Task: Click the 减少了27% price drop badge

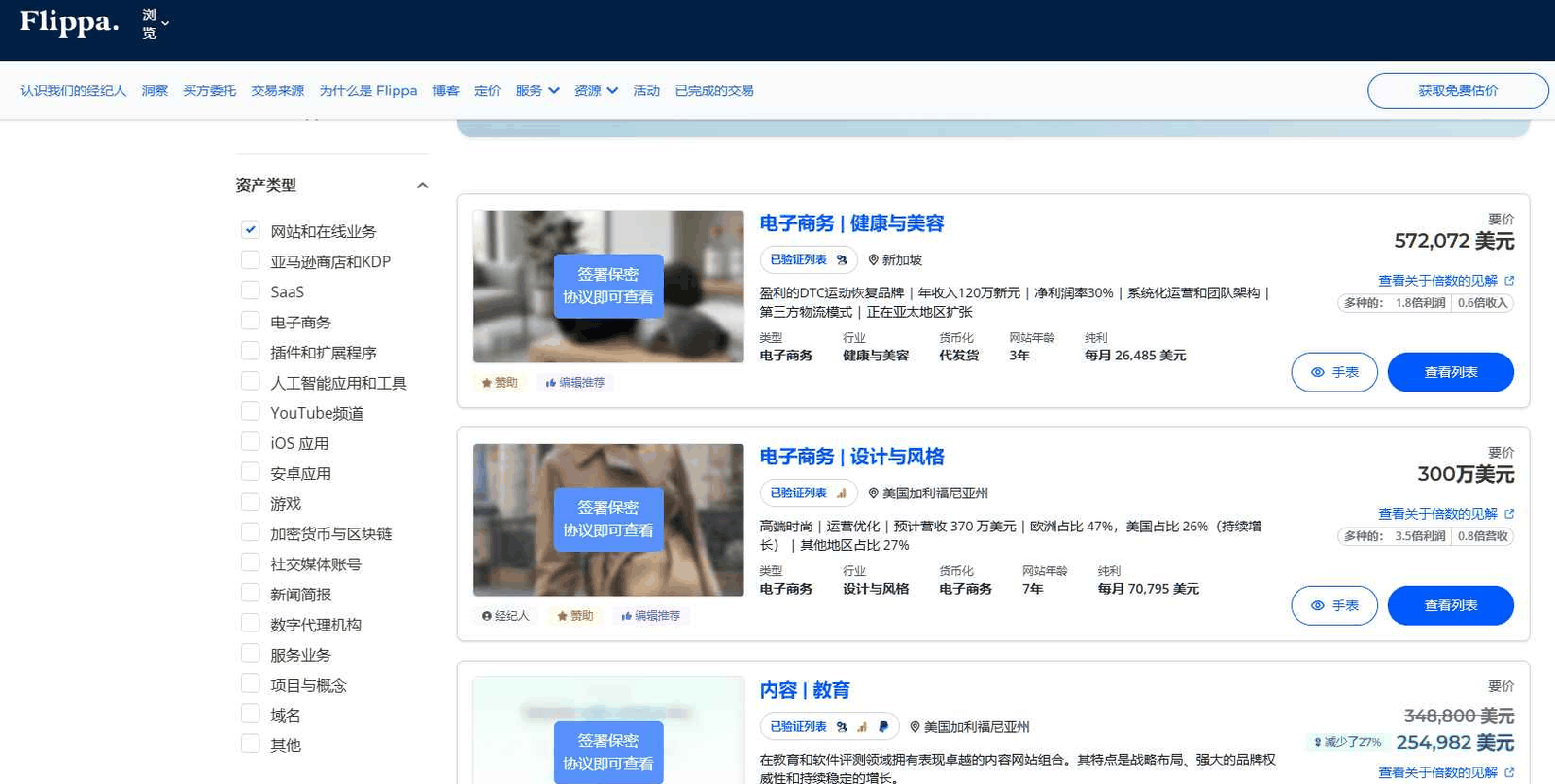Action: [x=1347, y=742]
